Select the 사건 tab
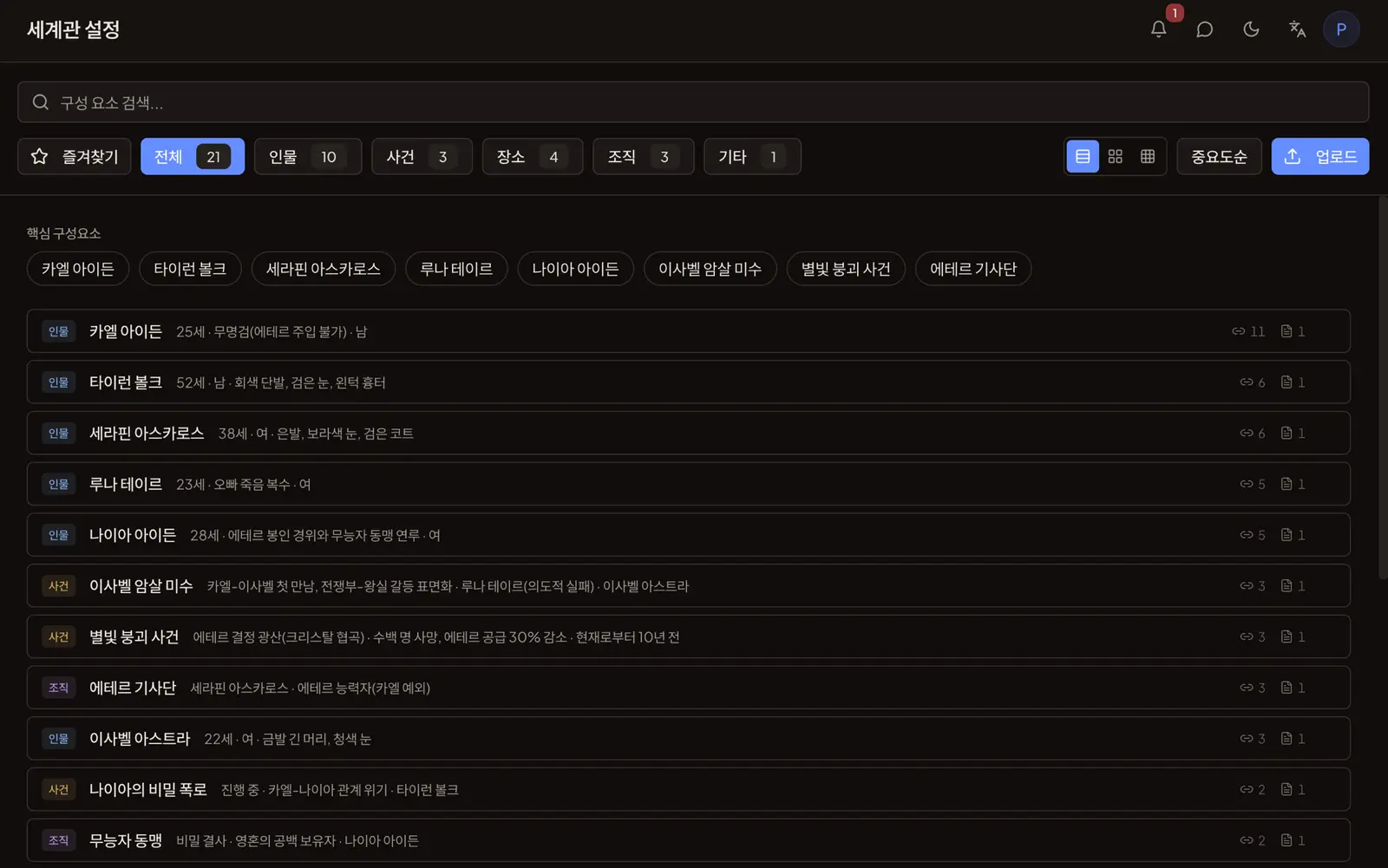 click(422, 157)
